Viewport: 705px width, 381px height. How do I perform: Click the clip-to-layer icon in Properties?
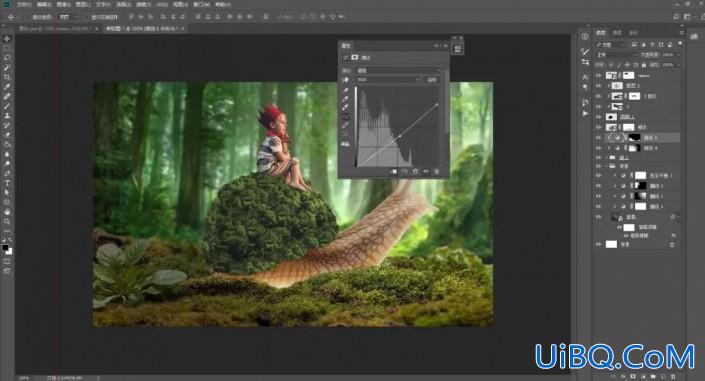pos(393,171)
